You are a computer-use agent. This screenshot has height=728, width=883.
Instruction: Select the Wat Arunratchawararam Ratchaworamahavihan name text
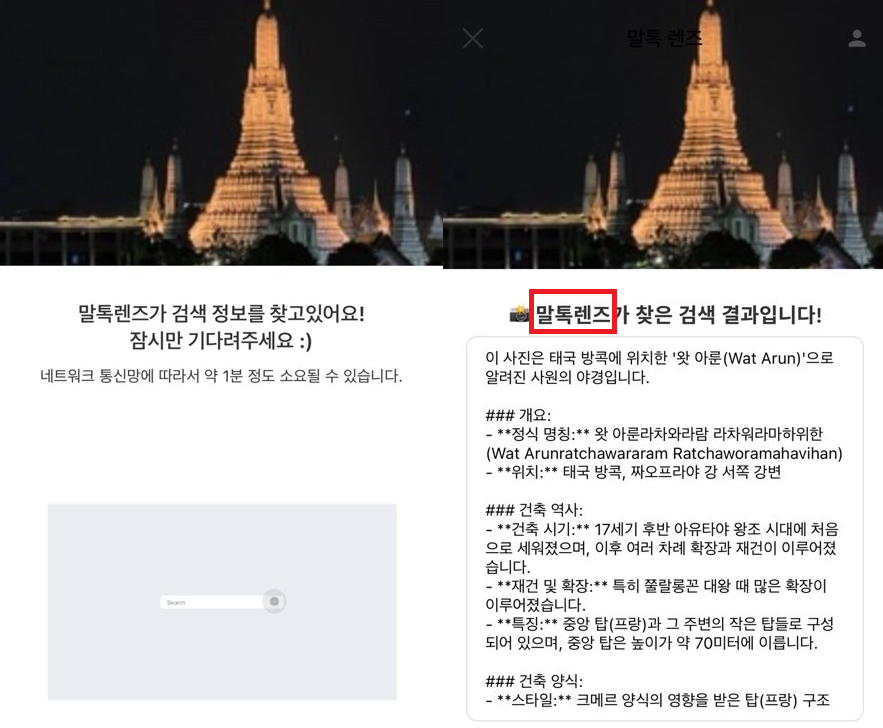click(664, 453)
